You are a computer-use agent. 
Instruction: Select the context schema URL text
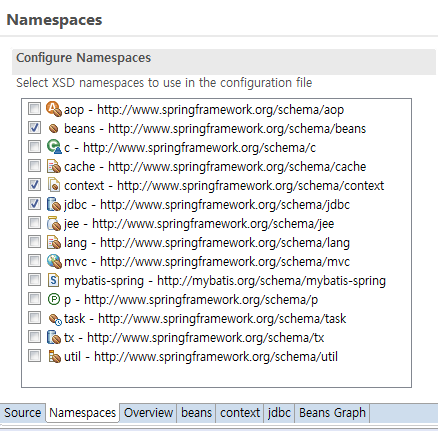click(x=250, y=186)
